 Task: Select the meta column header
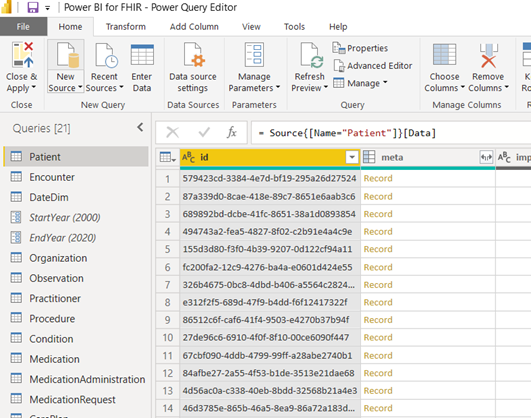tap(428, 157)
